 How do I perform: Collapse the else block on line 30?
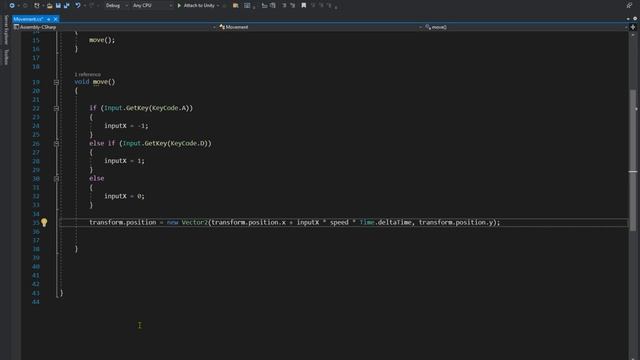pos(56,179)
